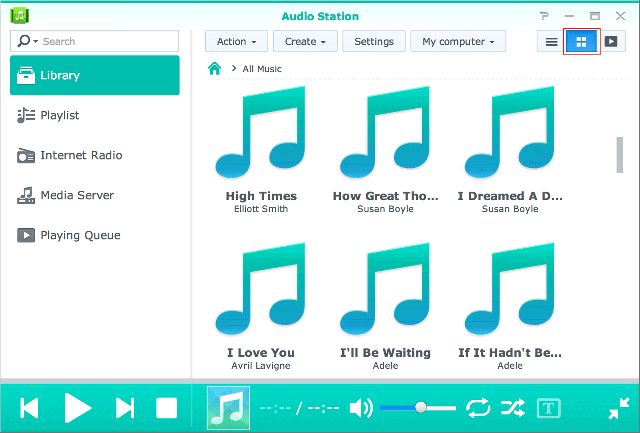This screenshot has height=433, width=640.
Task: Click the All Music breadcrumb
Action: pyautogui.click(x=262, y=69)
